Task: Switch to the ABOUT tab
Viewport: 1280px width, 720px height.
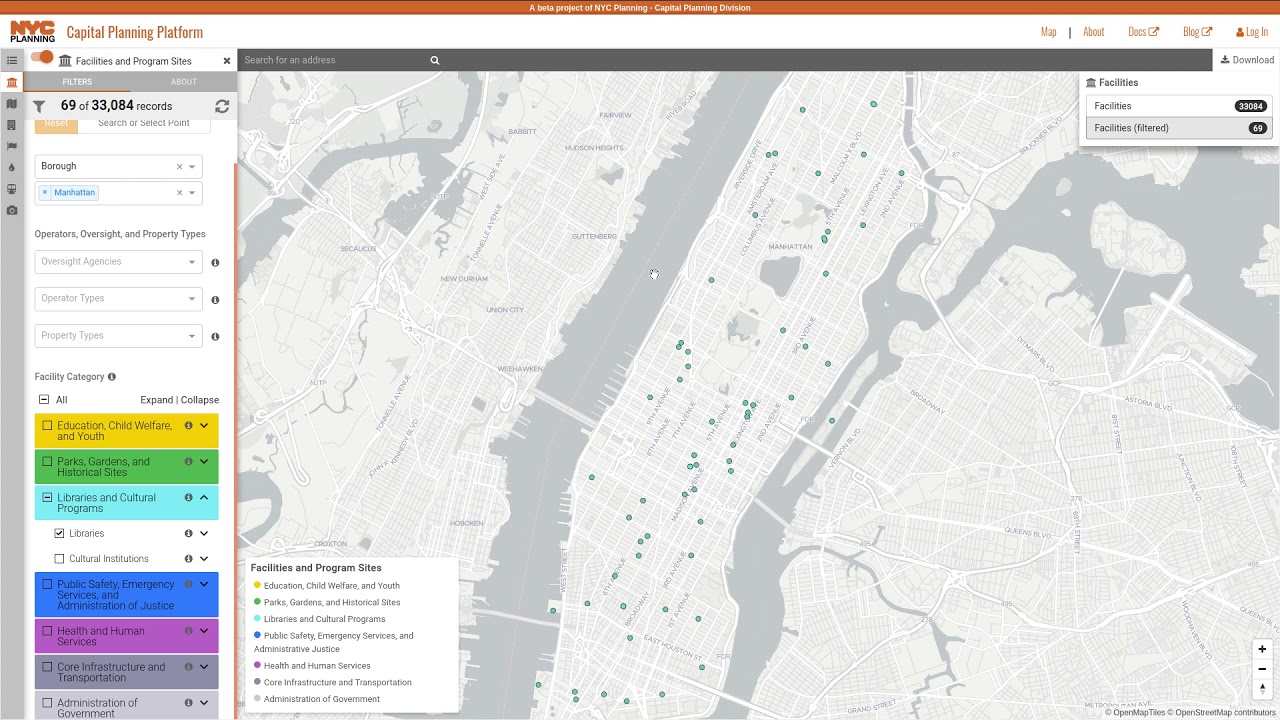Action: click(x=184, y=82)
